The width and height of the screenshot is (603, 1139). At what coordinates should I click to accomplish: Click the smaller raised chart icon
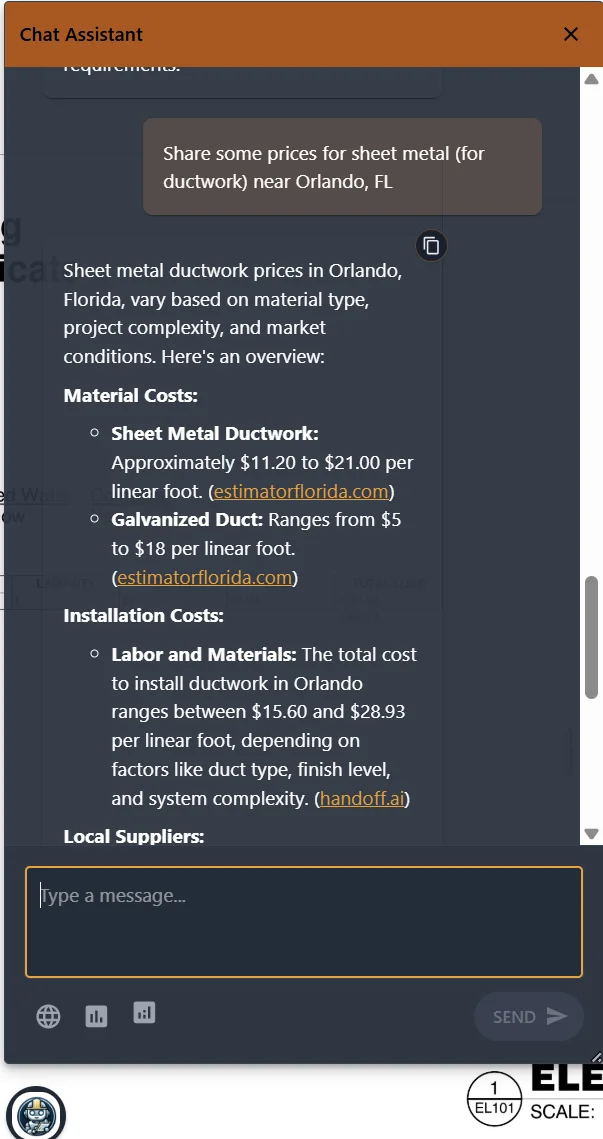(x=144, y=1013)
